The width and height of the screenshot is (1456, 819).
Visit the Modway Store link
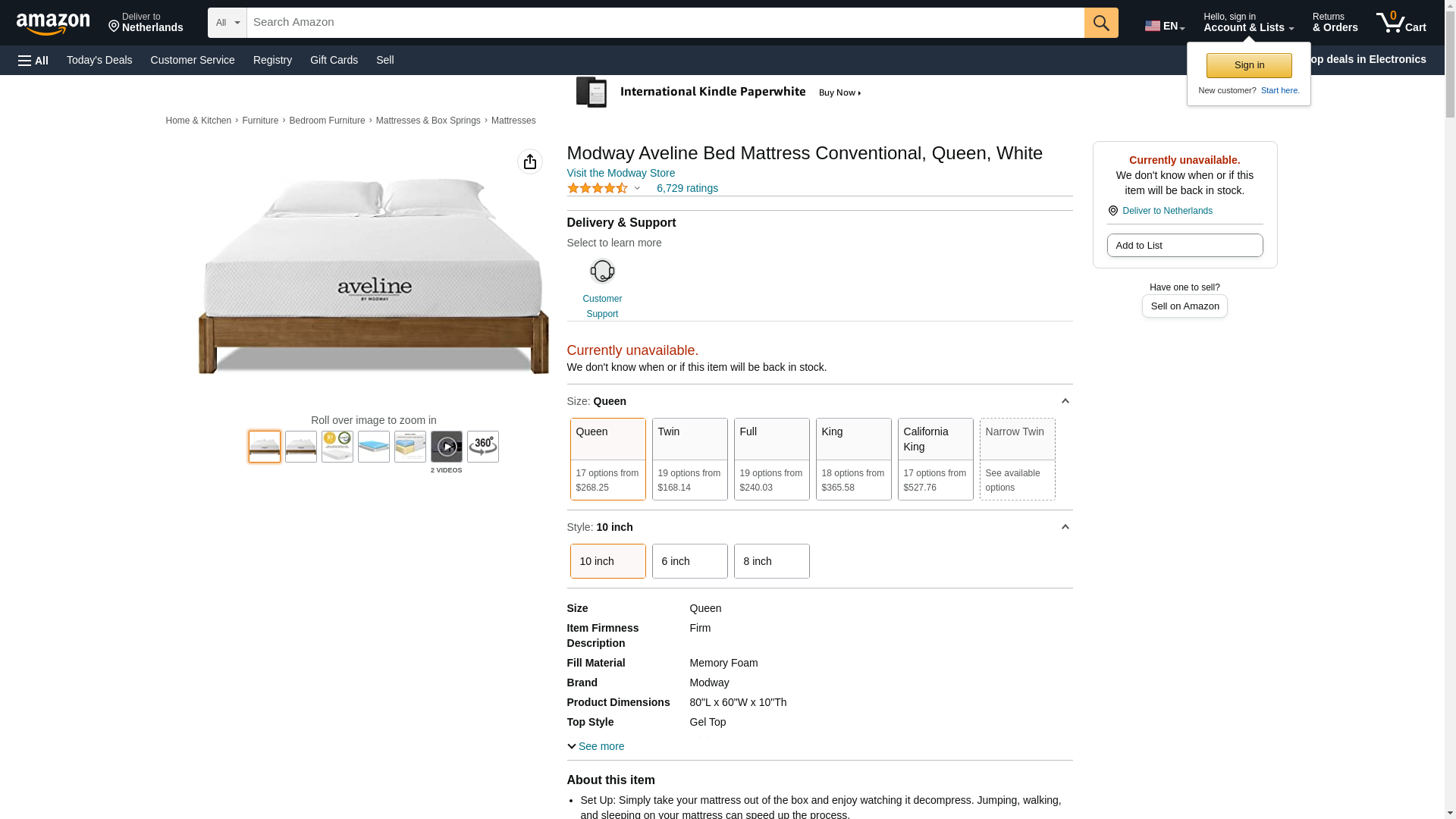click(620, 173)
